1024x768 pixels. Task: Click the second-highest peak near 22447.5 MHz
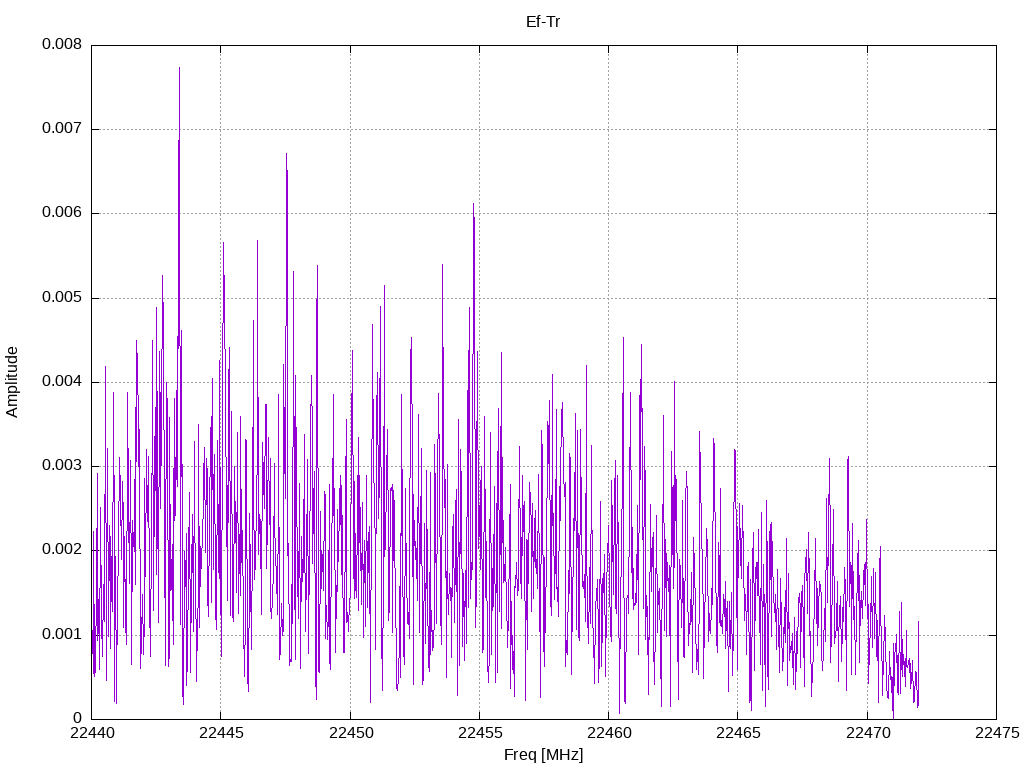tap(286, 155)
